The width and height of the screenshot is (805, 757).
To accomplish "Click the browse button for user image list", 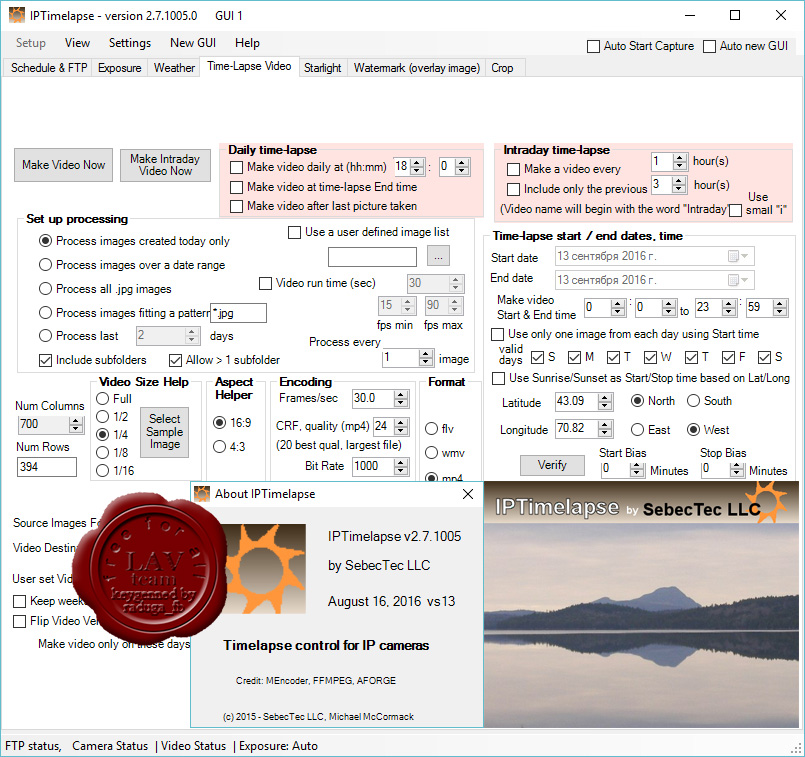I will (438, 256).
